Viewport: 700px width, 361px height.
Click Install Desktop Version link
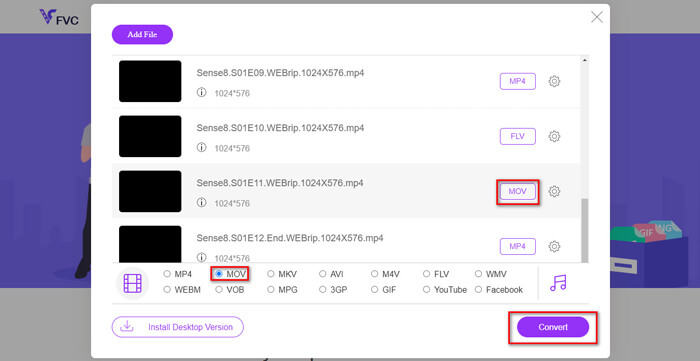point(178,327)
